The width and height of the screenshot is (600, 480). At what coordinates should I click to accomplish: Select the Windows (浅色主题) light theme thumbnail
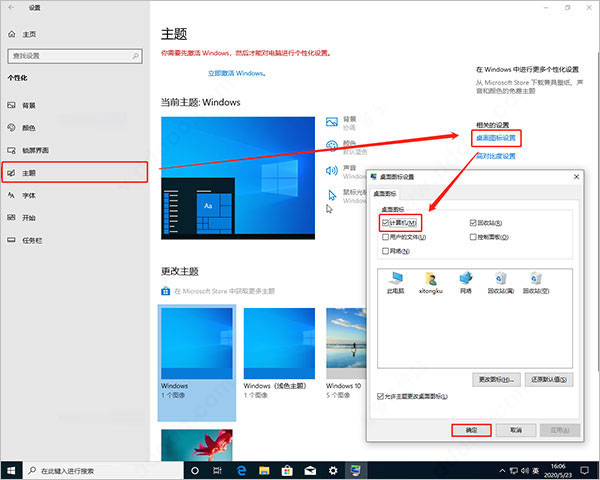(279, 344)
